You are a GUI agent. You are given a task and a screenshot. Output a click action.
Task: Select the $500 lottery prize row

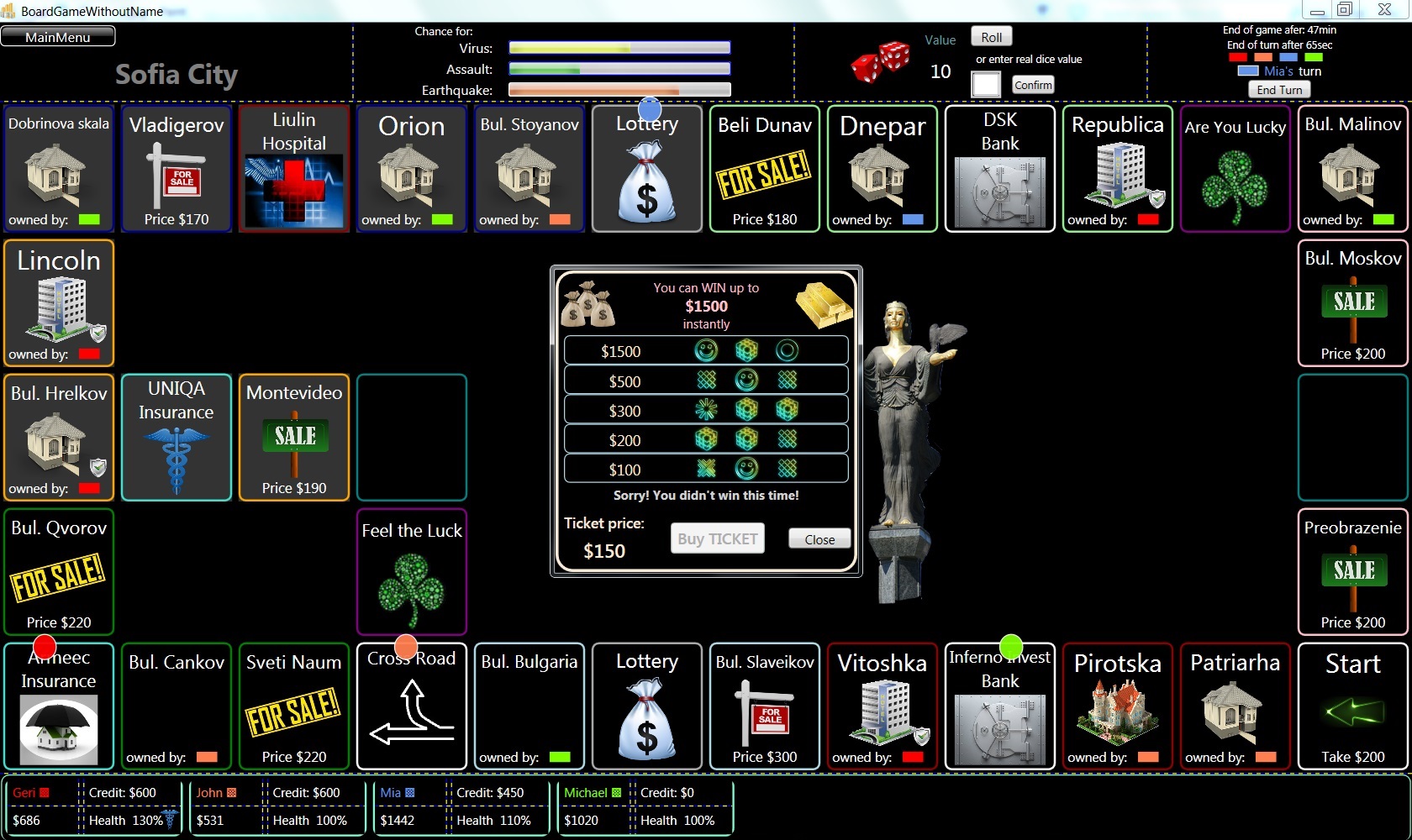tap(706, 380)
